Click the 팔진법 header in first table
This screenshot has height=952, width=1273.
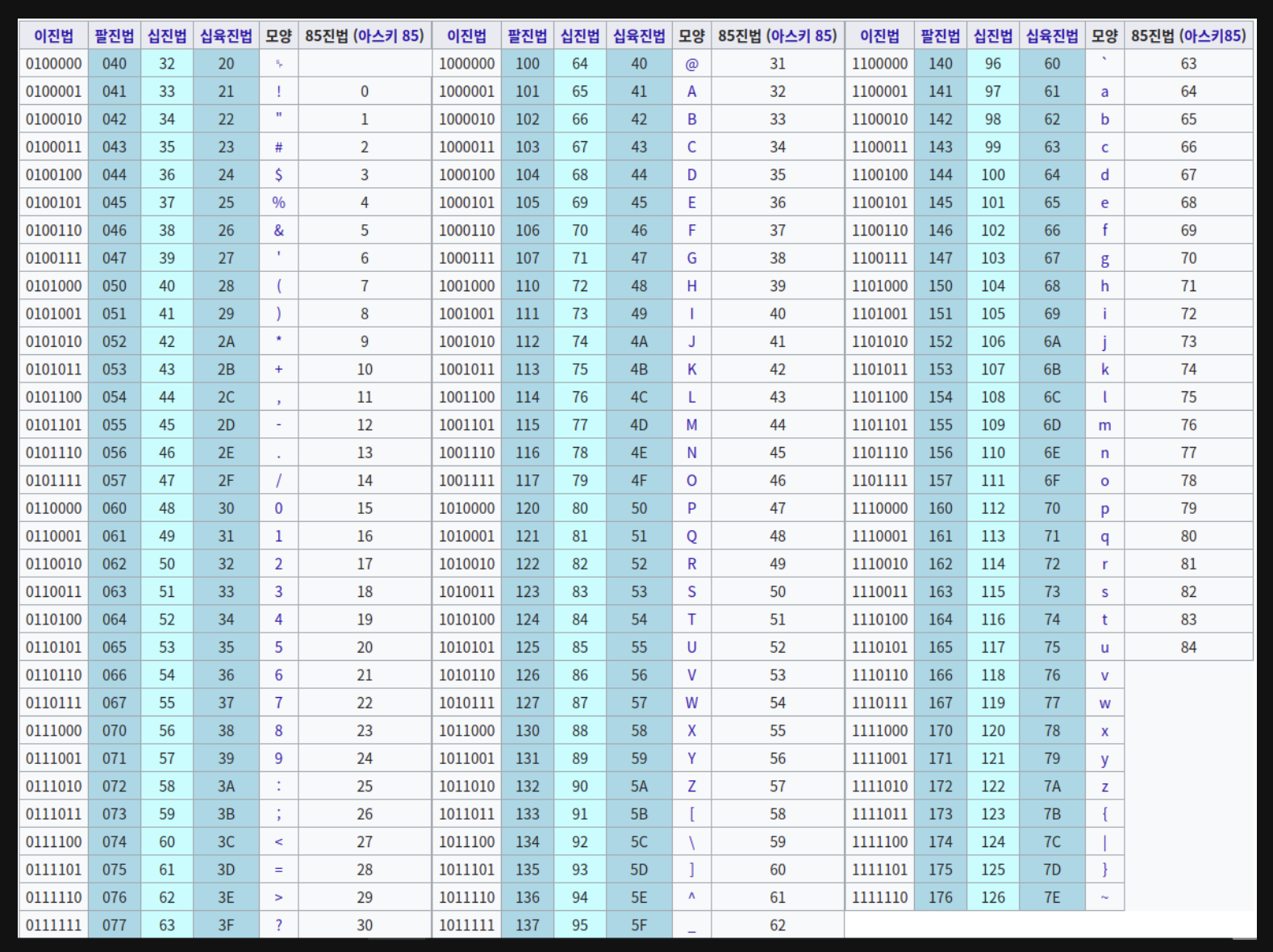point(115,35)
